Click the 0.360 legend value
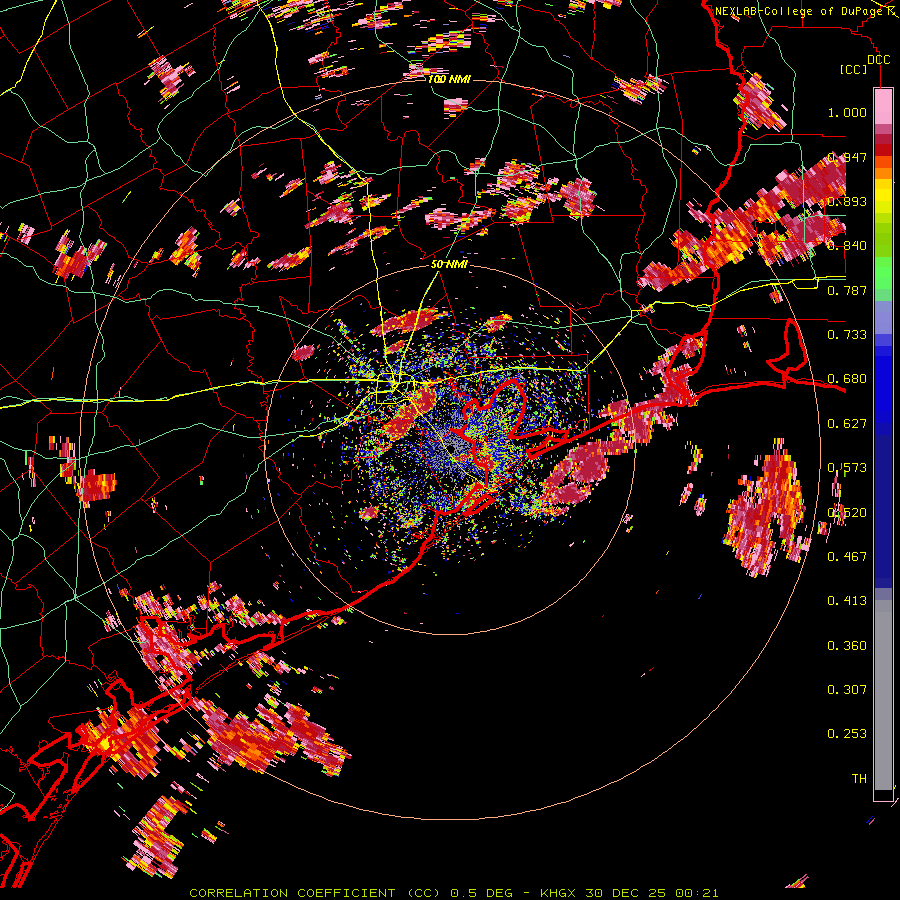This screenshot has height=900, width=900. 847,646
